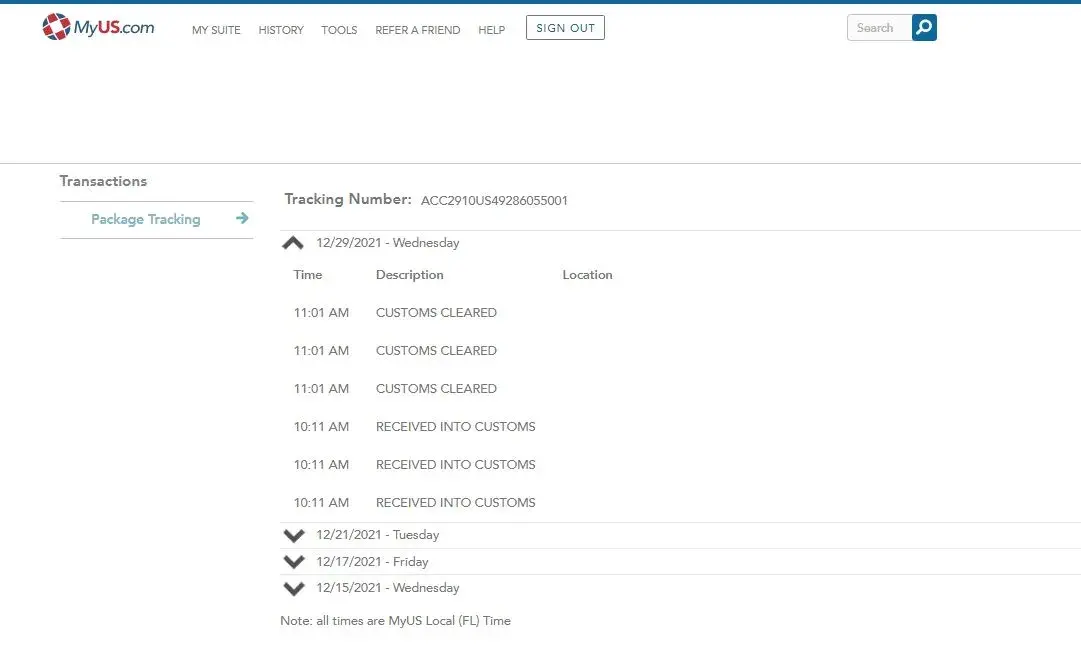The image size is (1081, 658).
Task: Click the Location column header
Action: [587, 275]
